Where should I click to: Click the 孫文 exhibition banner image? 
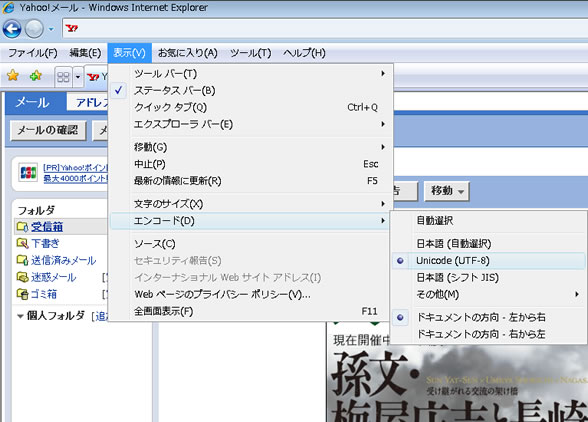457,383
